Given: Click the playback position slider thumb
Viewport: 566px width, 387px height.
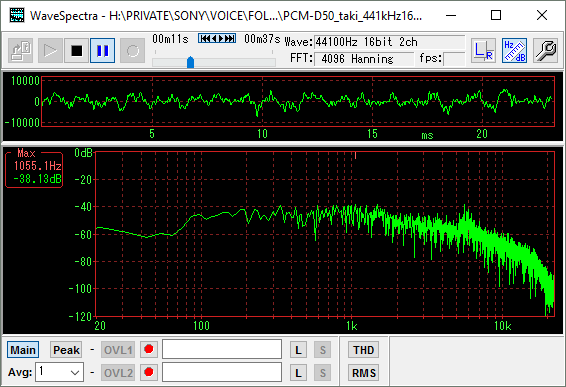Looking at the screenshot, I should point(191,62).
